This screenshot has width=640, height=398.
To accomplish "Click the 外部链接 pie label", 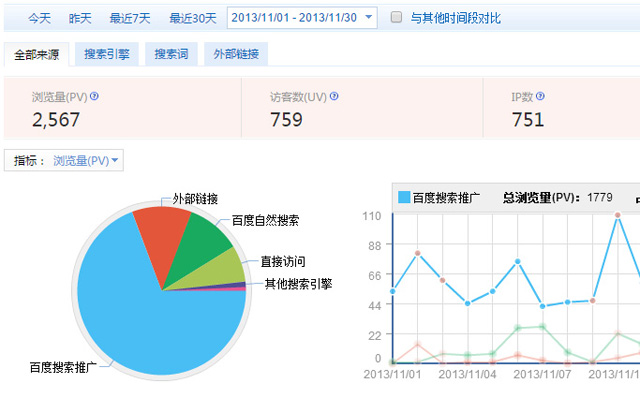I will point(195,199).
